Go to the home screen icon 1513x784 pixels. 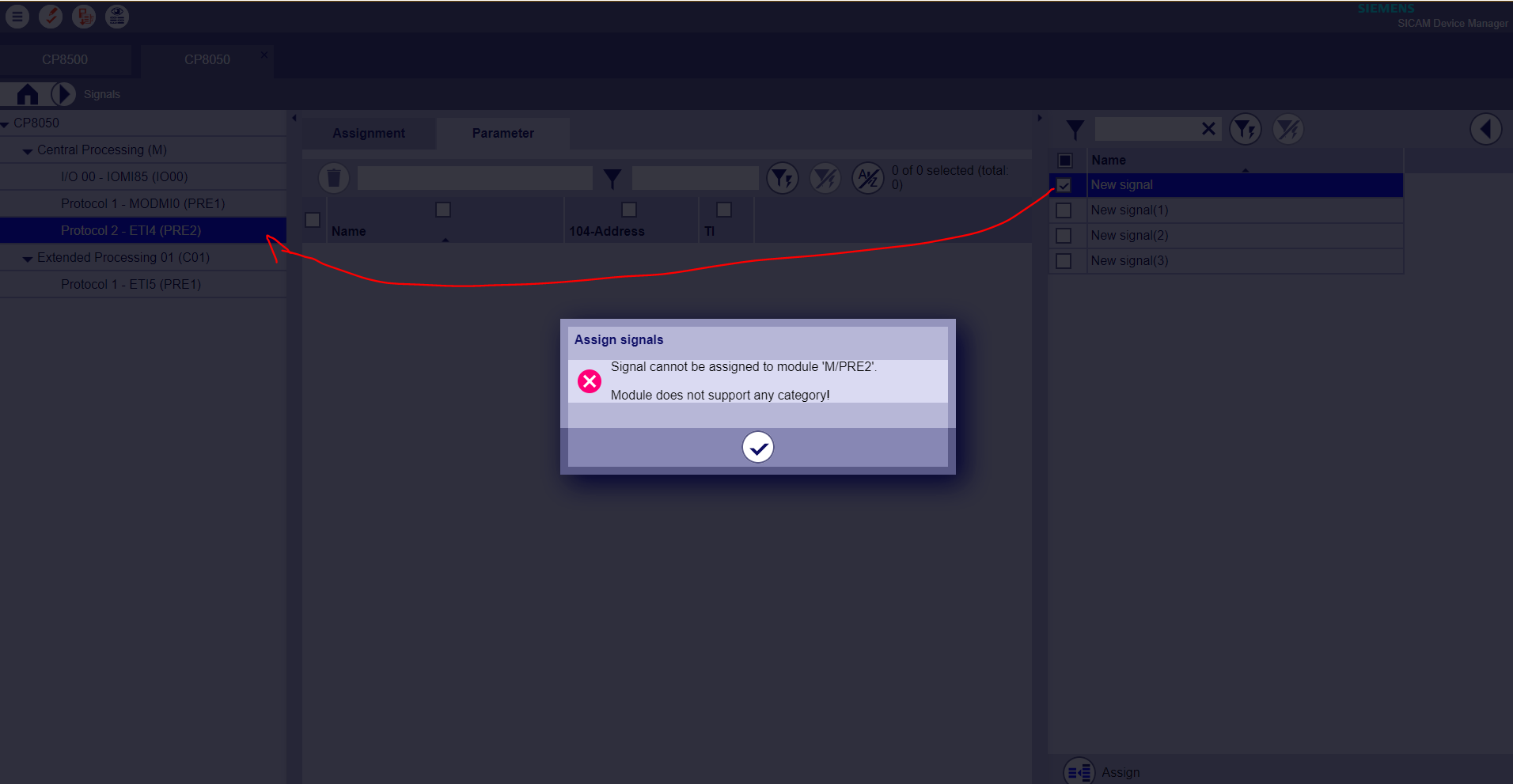point(28,94)
